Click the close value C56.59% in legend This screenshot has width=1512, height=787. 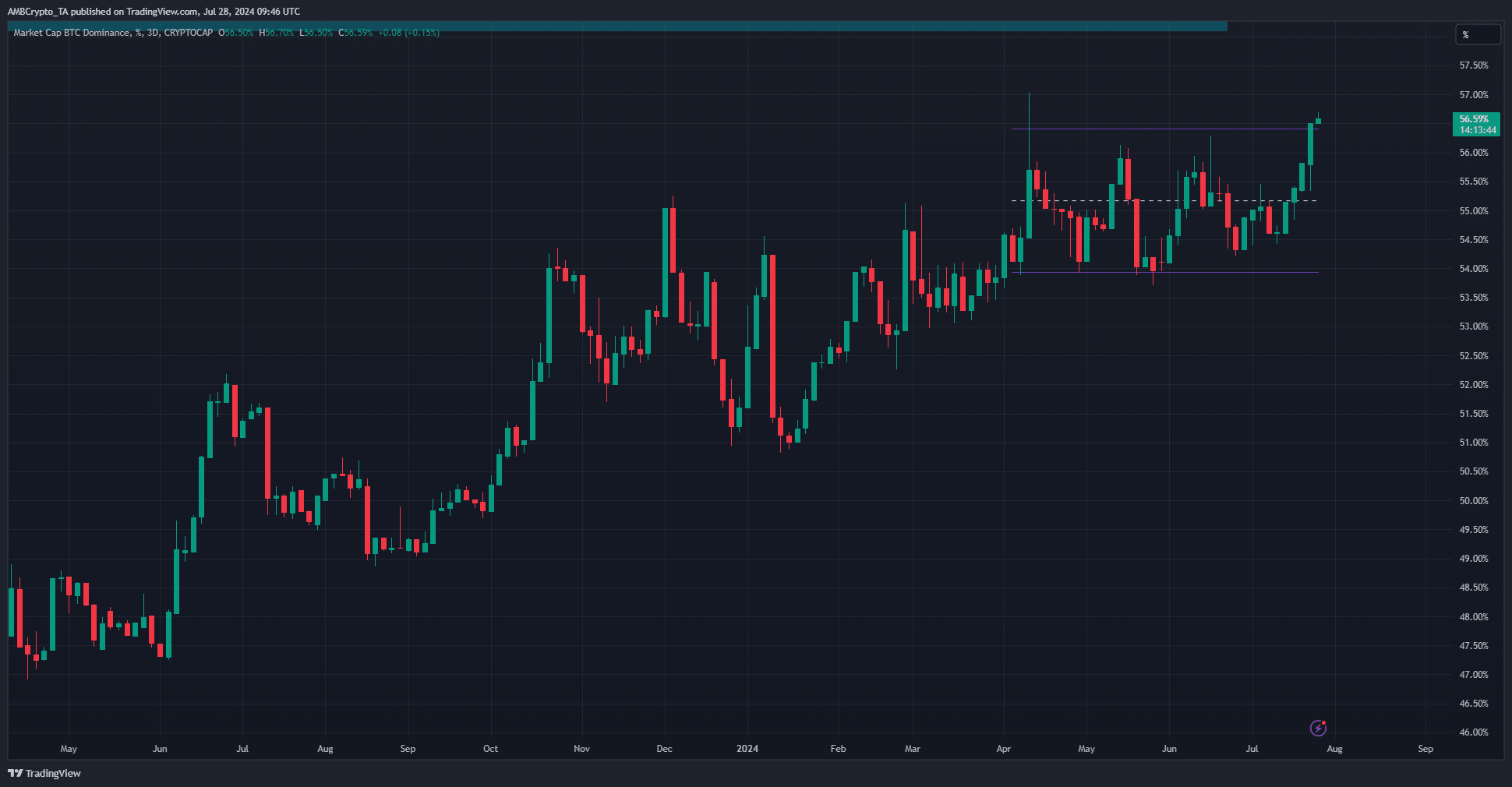(355, 33)
